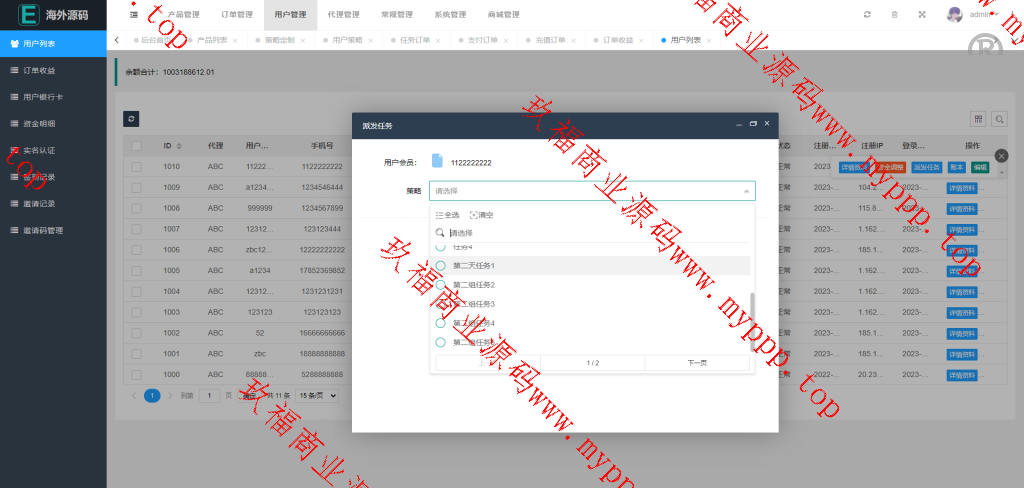Click the search field inside the strategy dropdown
The width and height of the screenshot is (1024, 488).
tap(590, 233)
